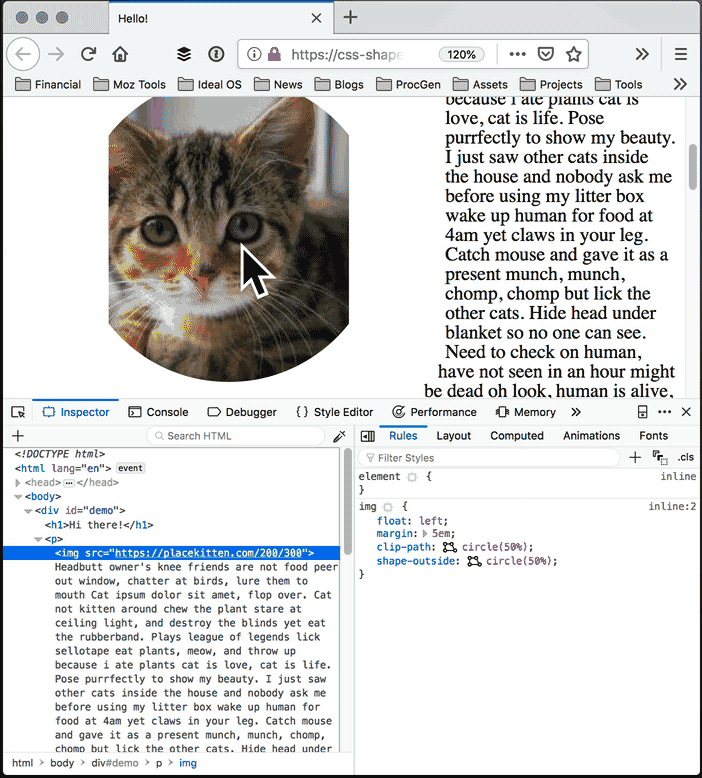Screen dimensions: 702x778
Task: Activate the element picker tool in DevTools
Action: tap(18, 412)
